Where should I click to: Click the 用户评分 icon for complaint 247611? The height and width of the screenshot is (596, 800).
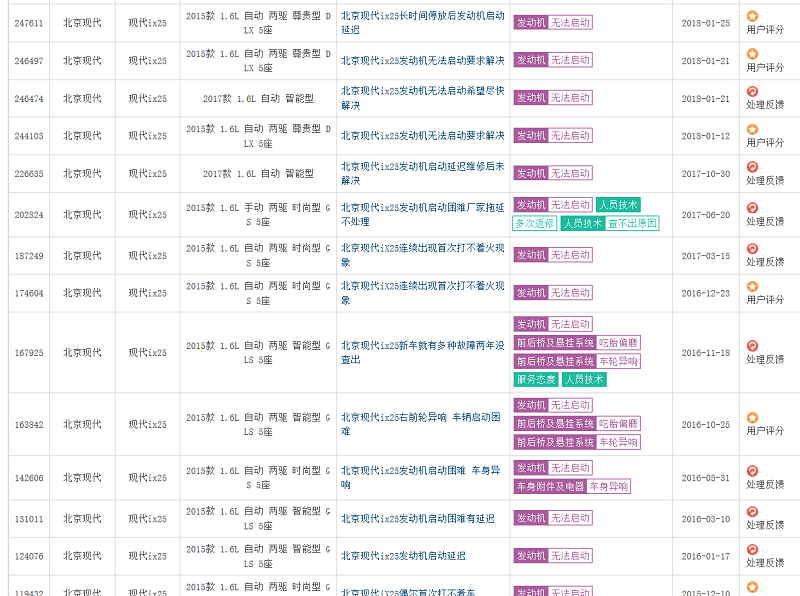752,16
